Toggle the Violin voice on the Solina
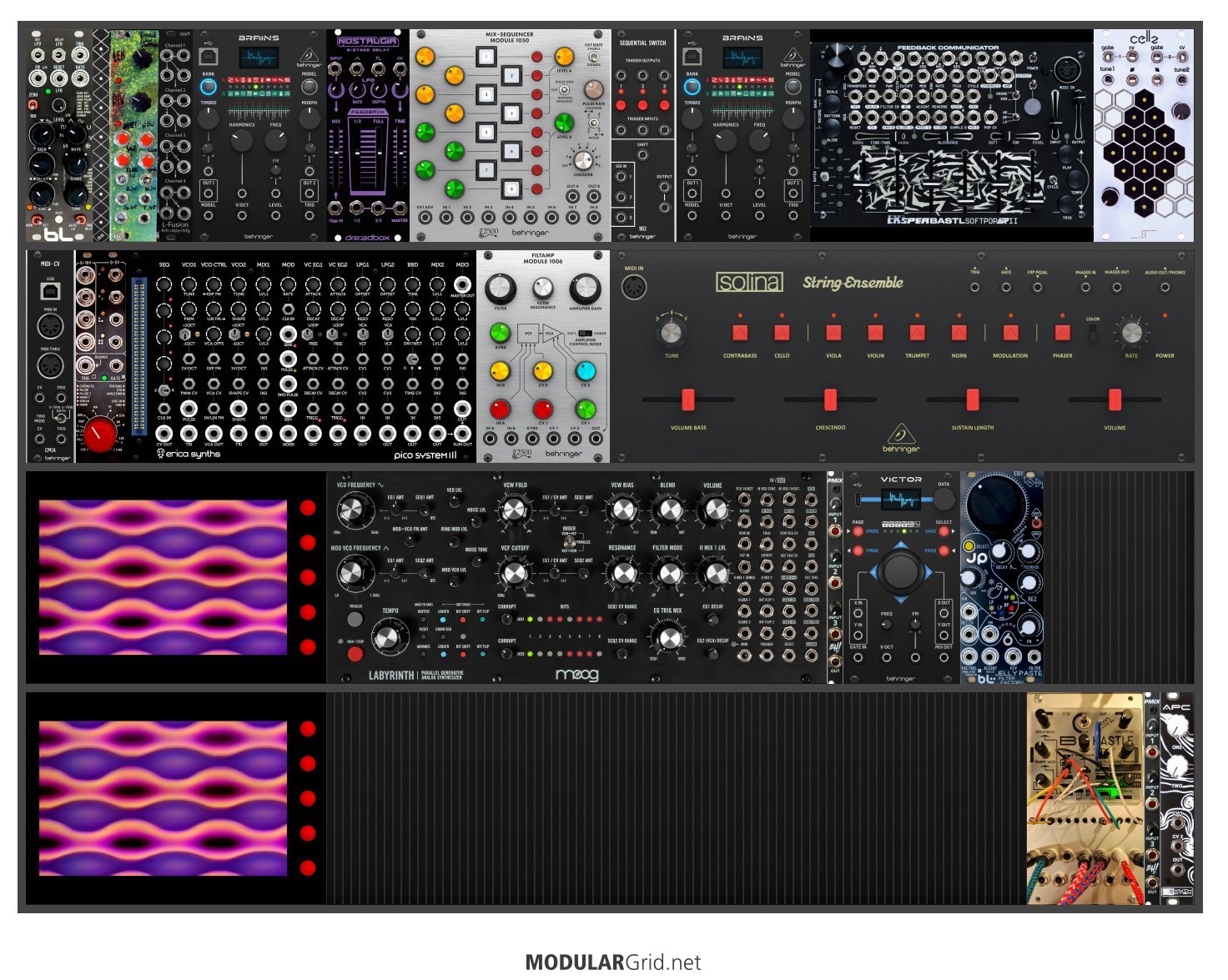 [x=875, y=334]
